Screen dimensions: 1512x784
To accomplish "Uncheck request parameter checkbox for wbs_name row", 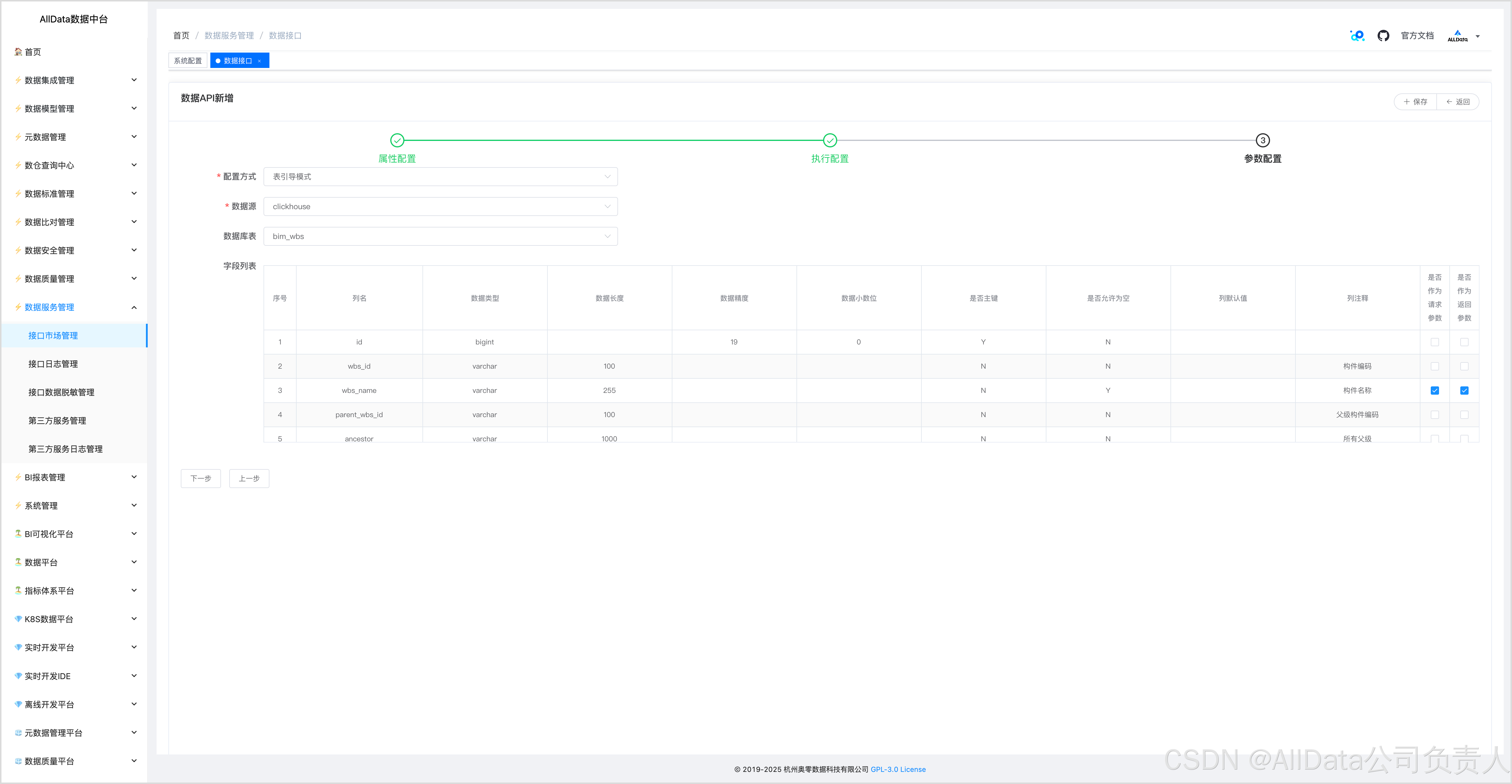I will click(1435, 391).
